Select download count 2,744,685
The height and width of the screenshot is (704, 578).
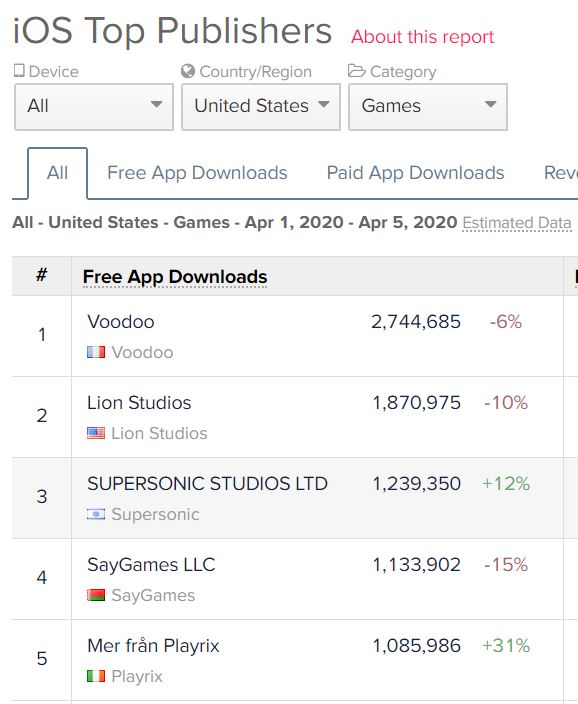416,322
